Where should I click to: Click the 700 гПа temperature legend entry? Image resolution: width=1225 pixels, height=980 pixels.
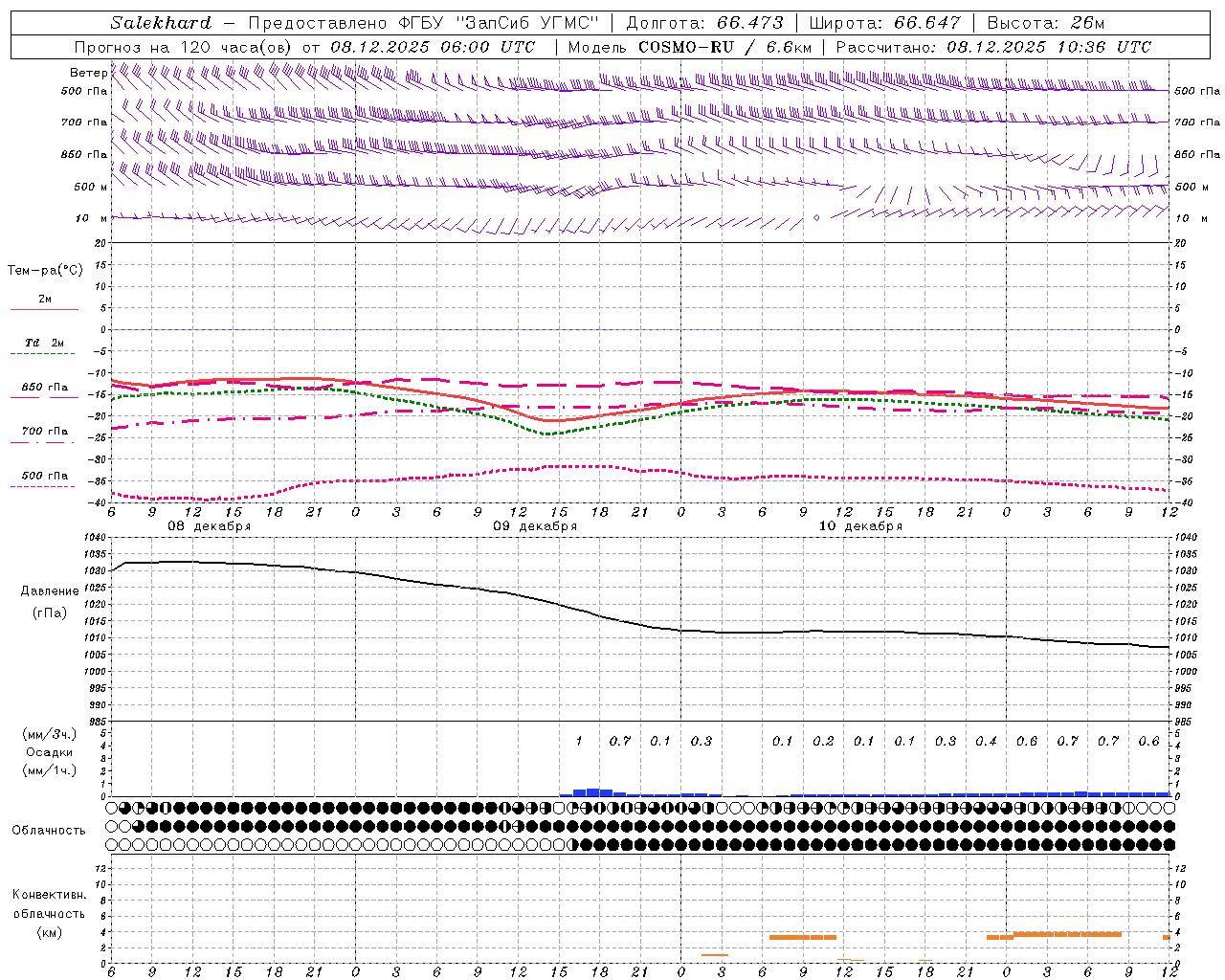pos(44,432)
